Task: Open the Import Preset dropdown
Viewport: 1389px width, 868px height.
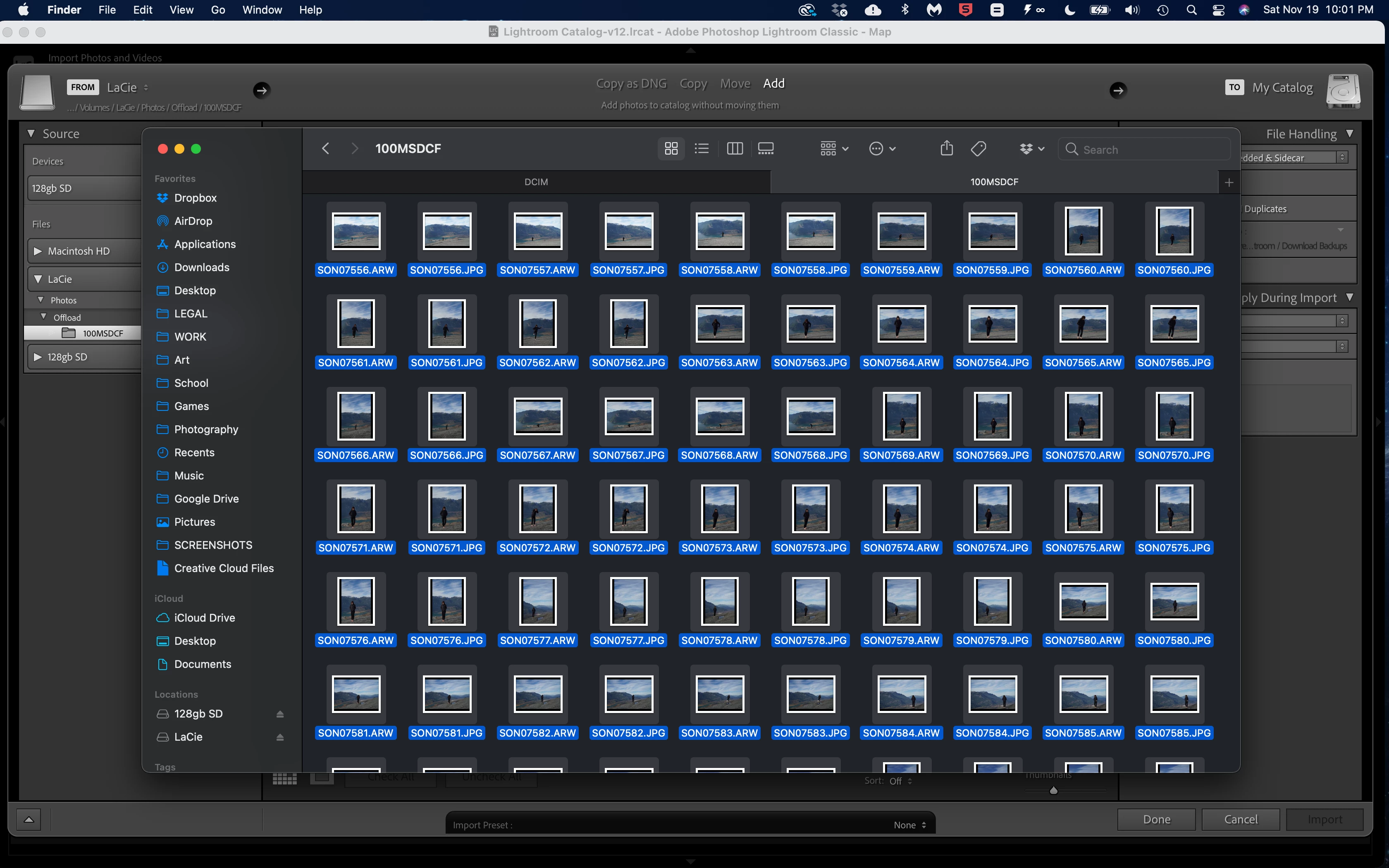Action: 910,825
